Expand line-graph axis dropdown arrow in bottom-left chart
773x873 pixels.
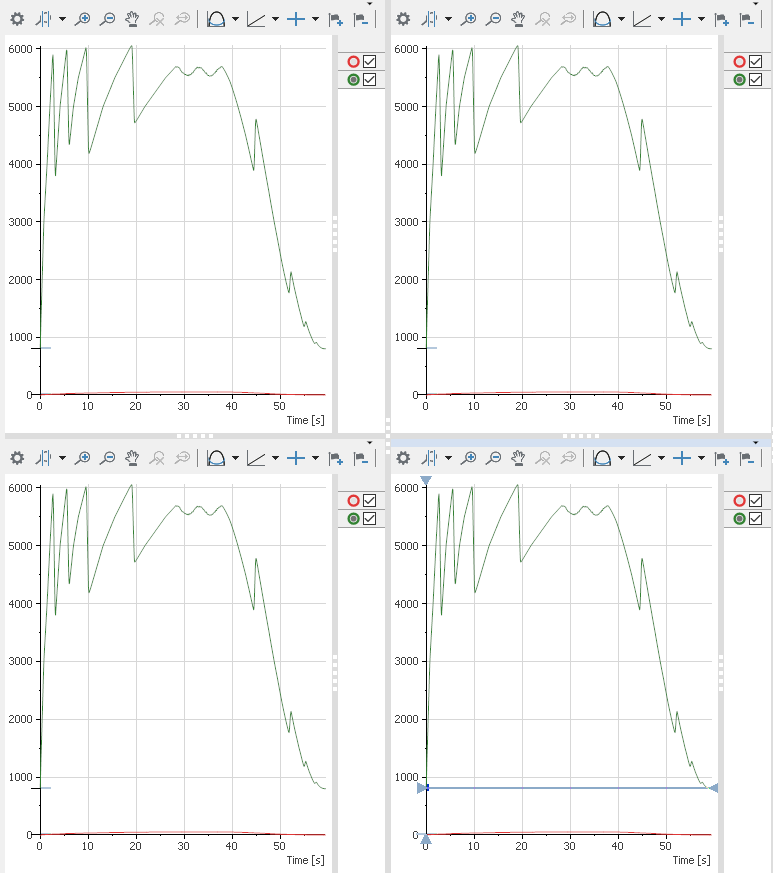coord(274,458)
